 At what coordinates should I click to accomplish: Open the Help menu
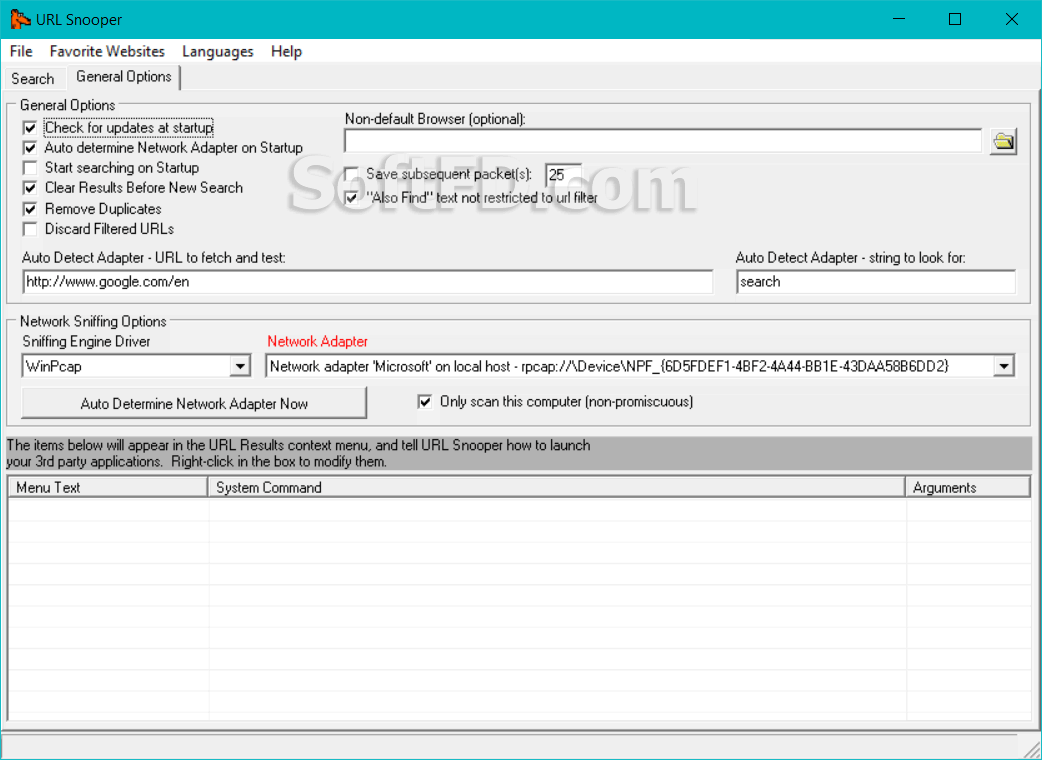click(286, 51)
